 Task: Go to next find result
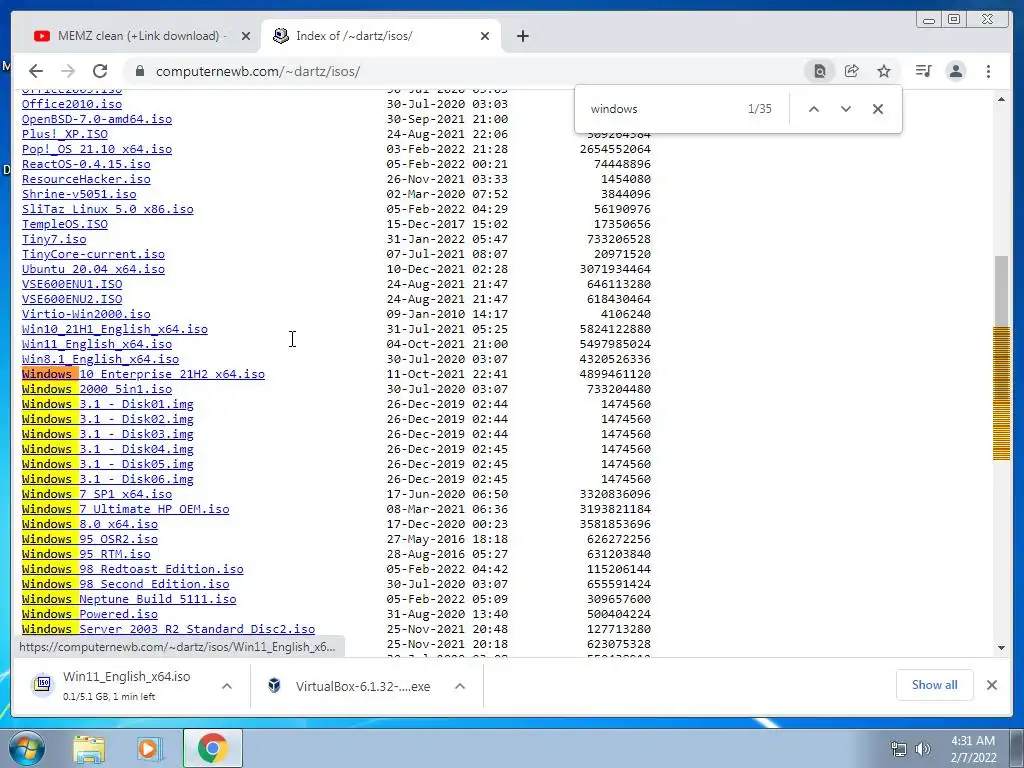[x=846, y=109]
